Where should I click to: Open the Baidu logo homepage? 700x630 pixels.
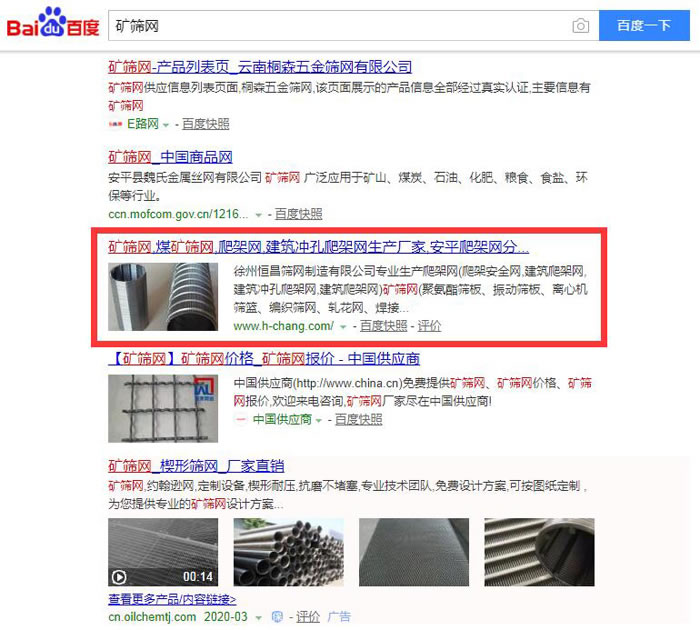(53, 22)
